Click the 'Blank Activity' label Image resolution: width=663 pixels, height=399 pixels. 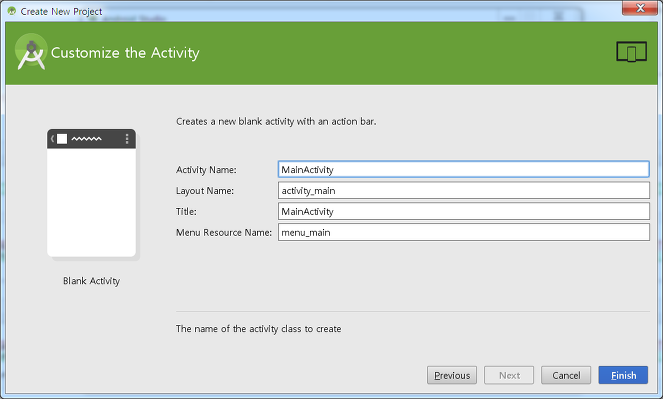(x=91, y=281)
